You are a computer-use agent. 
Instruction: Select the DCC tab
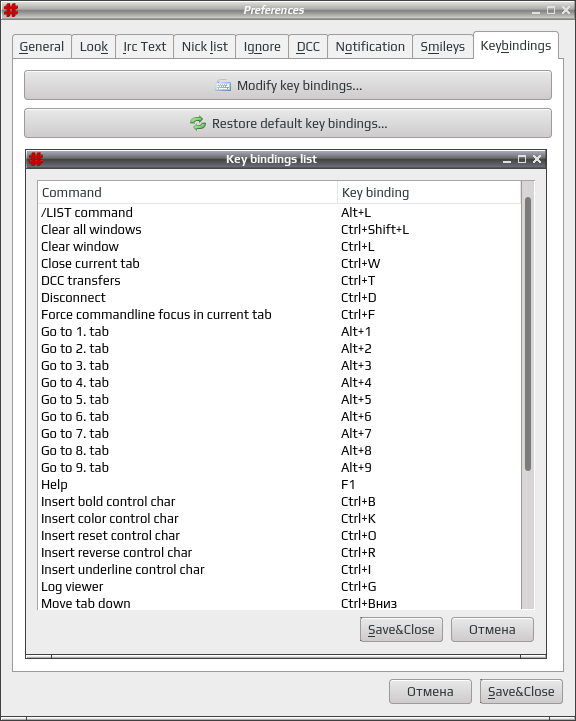click(x=308, y=46)
